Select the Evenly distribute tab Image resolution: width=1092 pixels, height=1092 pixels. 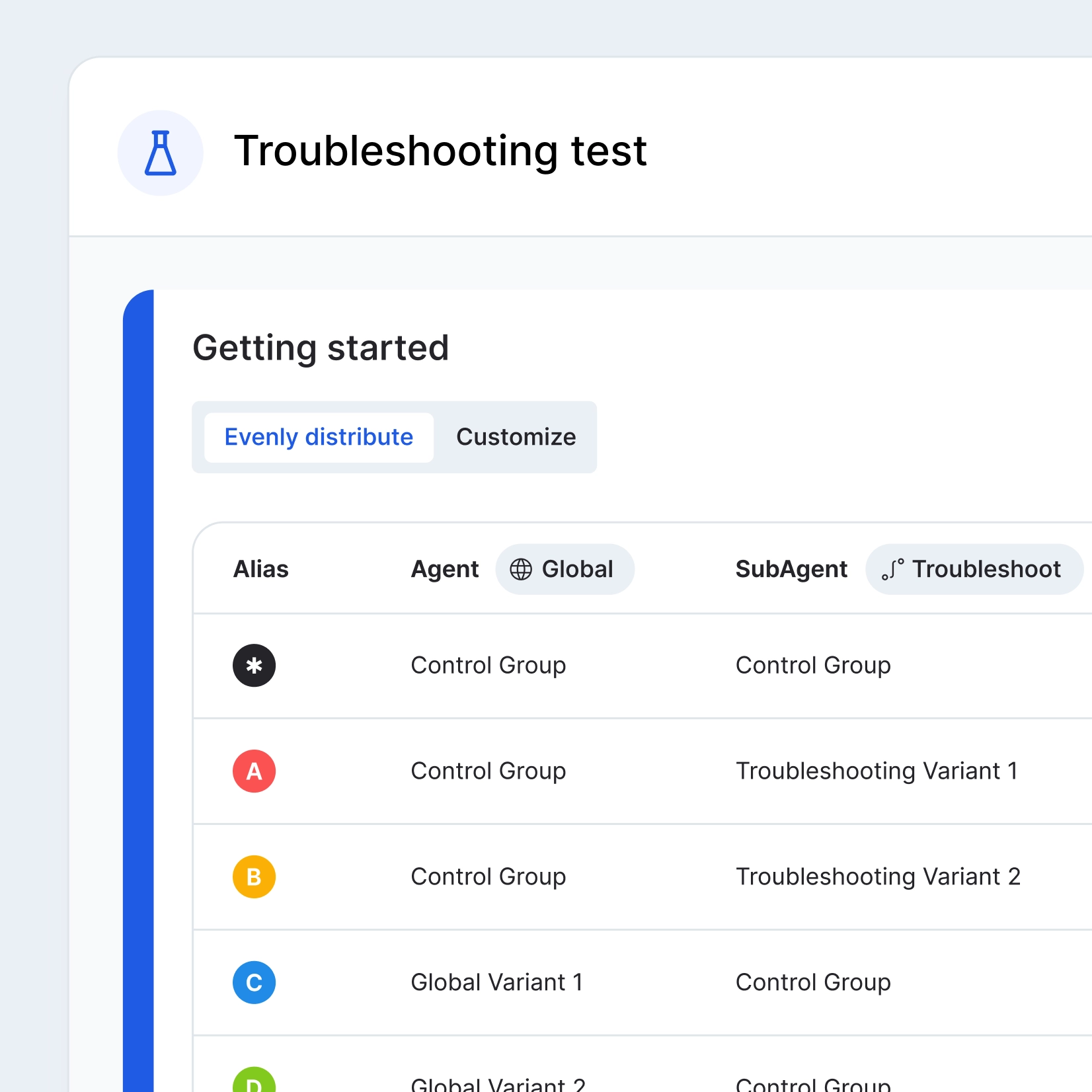(x=319, y=437)
